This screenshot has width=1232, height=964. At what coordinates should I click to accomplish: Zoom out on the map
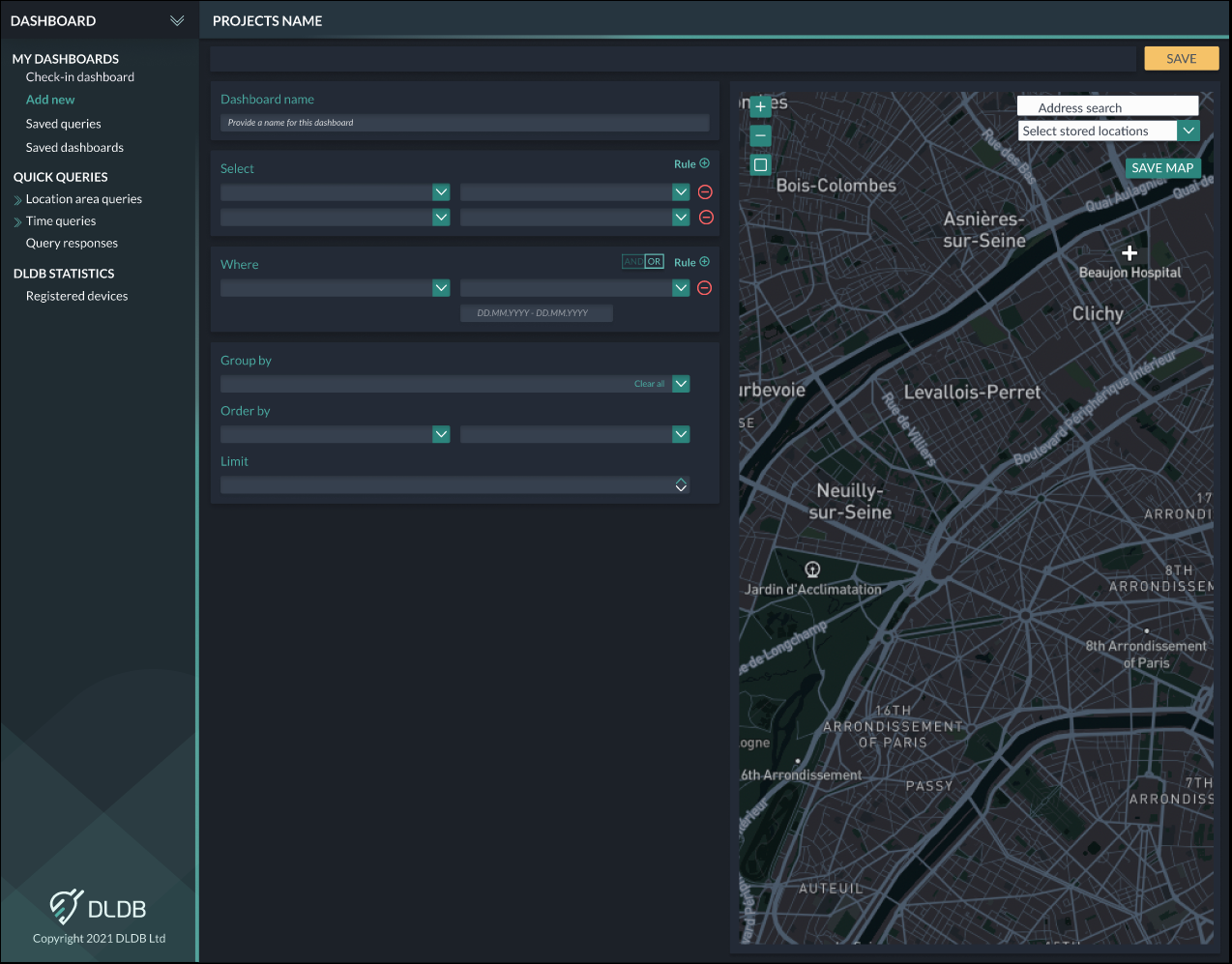pos(761,136)
